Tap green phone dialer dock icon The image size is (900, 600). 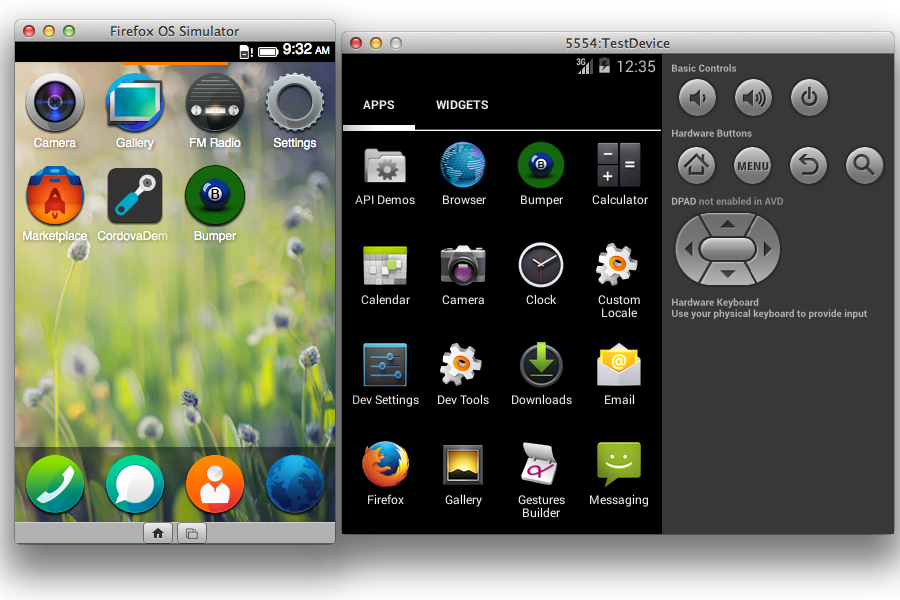pos(55,484)
